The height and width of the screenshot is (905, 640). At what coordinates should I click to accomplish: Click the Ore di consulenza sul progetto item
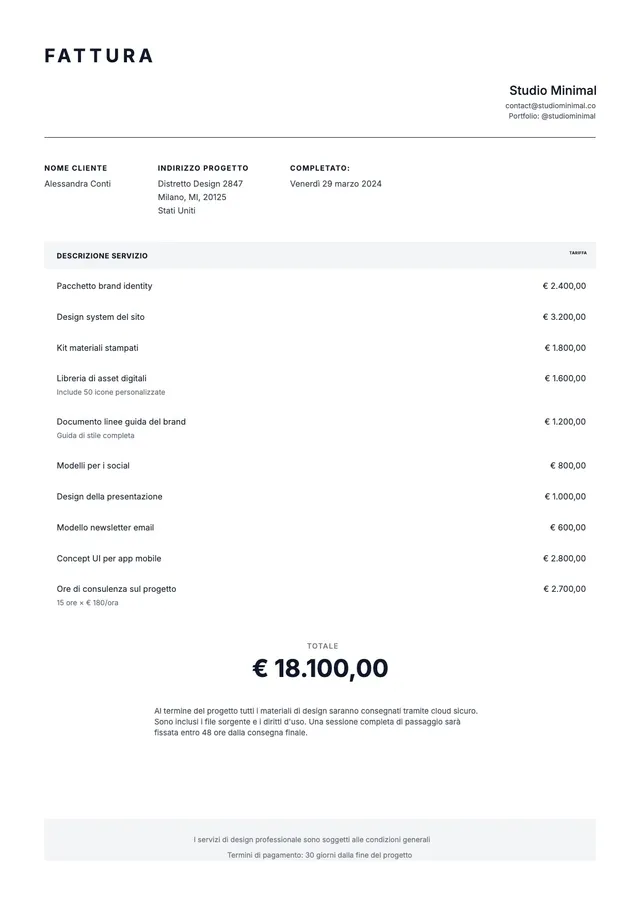click(x=116, y=589)
